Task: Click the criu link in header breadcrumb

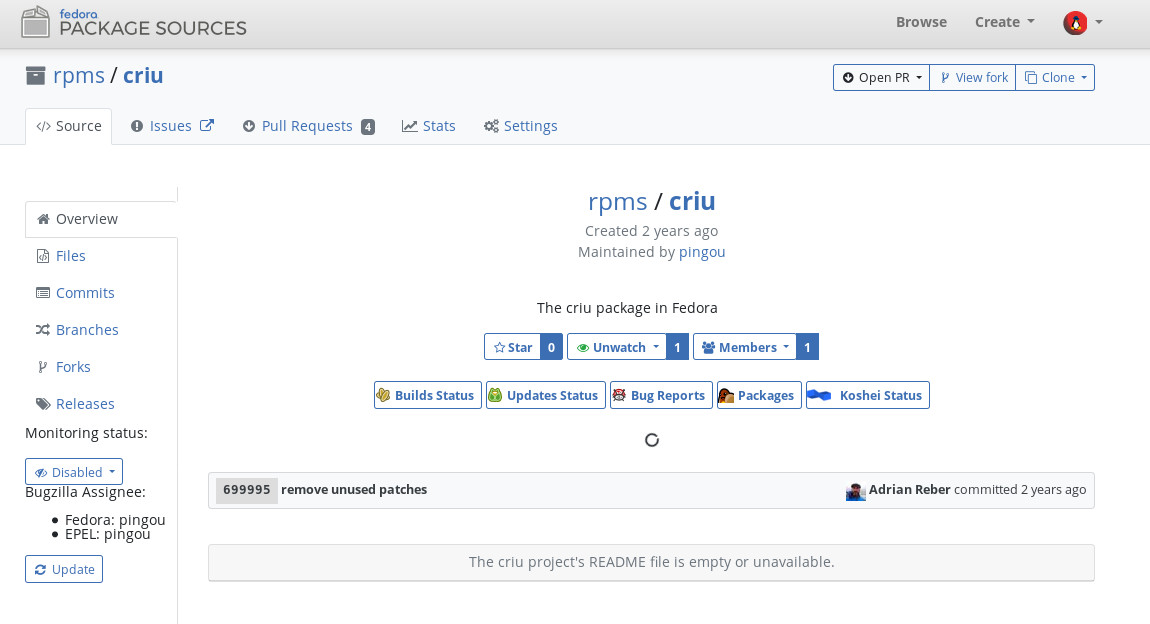Action: 143,76
